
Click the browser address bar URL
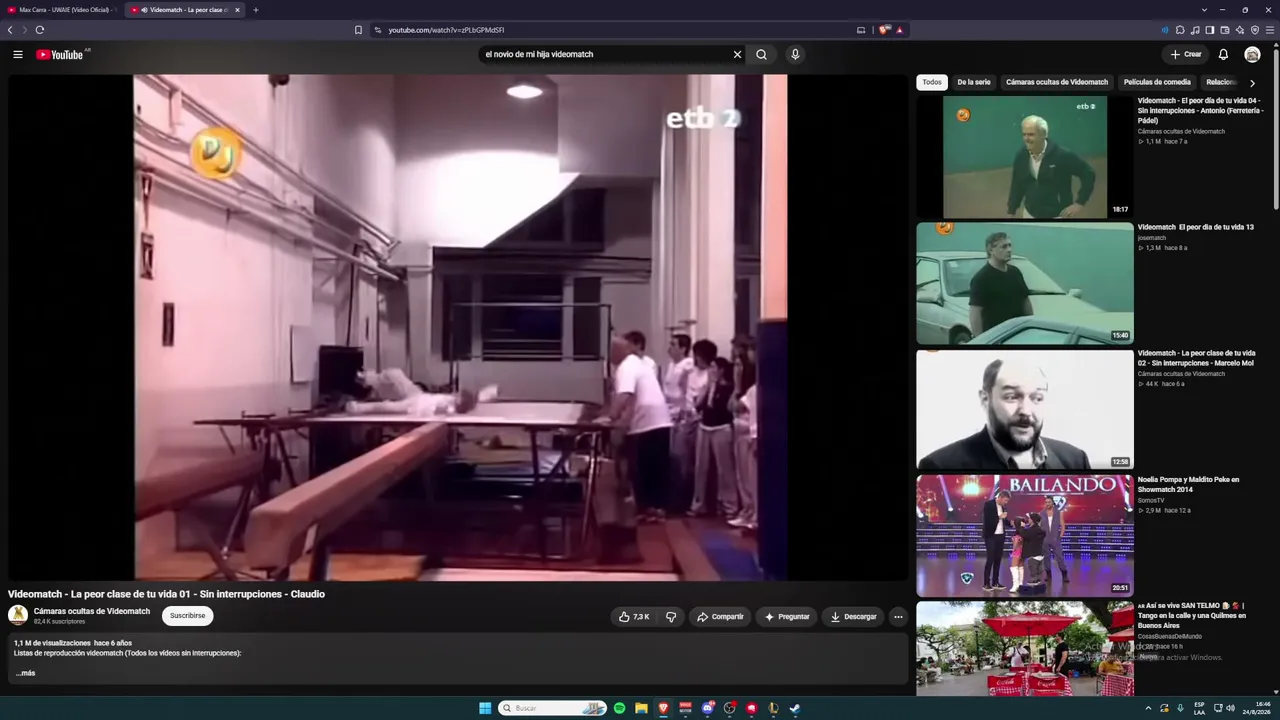[446, 30]
